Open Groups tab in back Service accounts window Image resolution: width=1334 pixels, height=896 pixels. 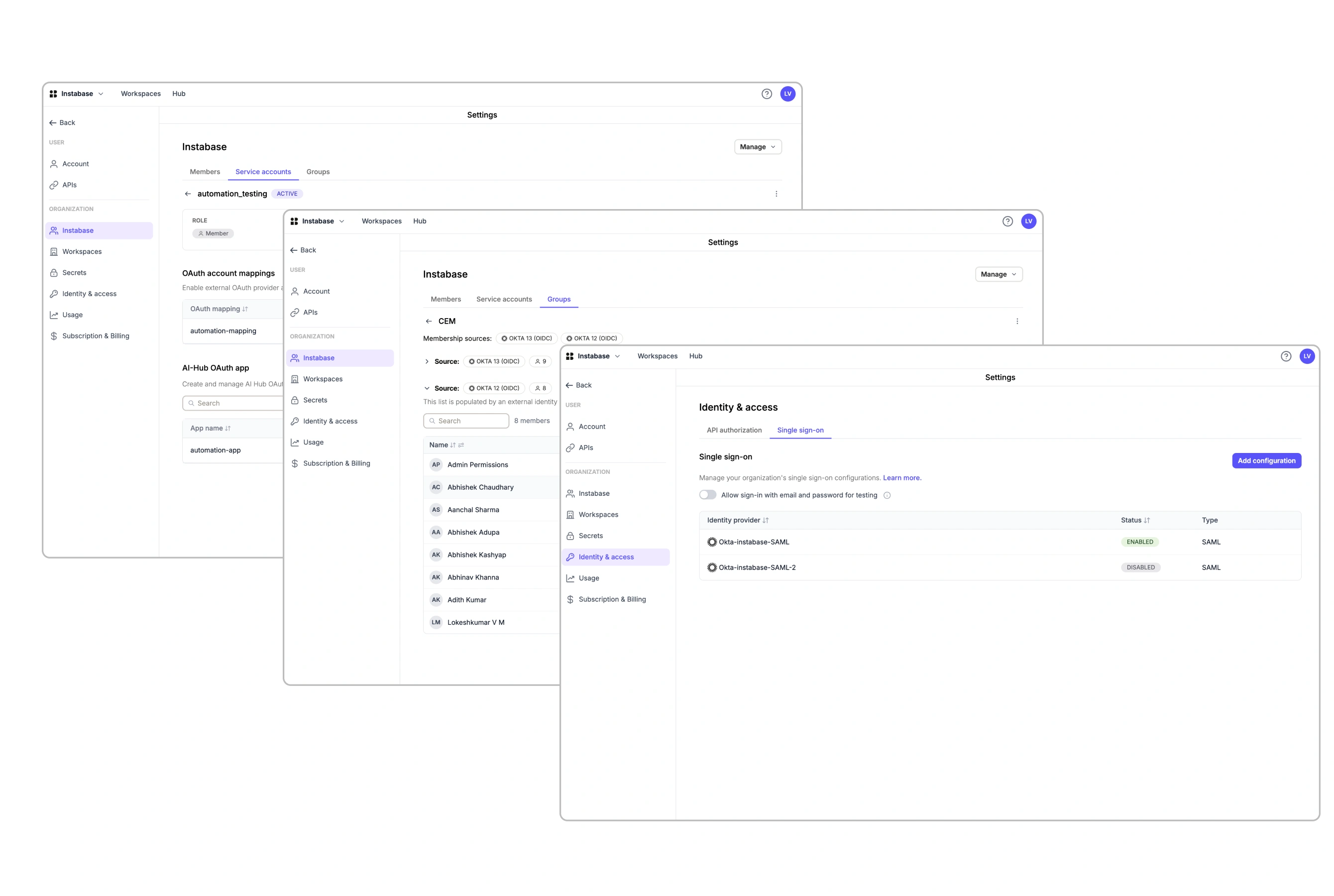pyautogui.click(x=318, y=171)
